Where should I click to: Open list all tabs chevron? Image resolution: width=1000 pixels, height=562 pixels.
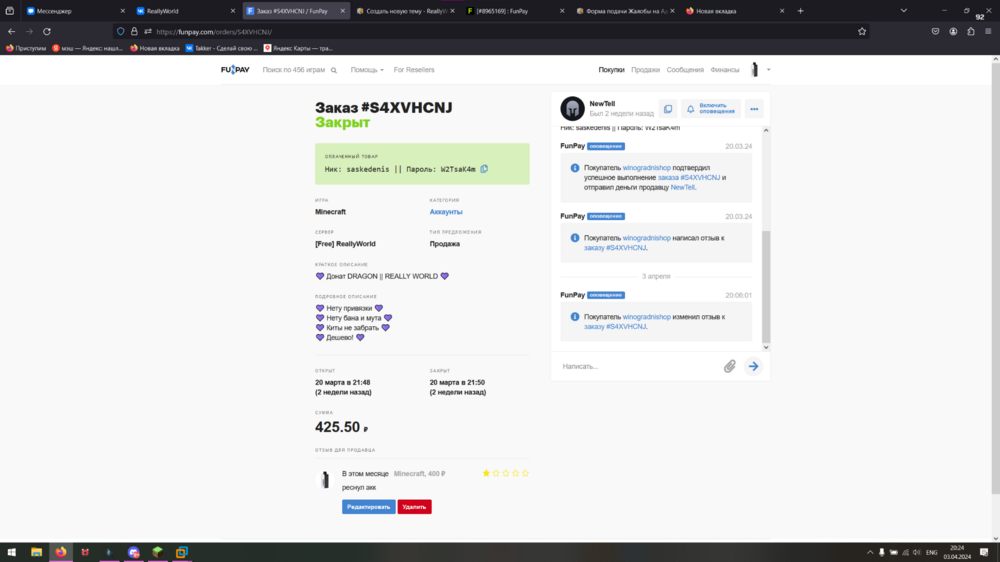click(904, 11)
